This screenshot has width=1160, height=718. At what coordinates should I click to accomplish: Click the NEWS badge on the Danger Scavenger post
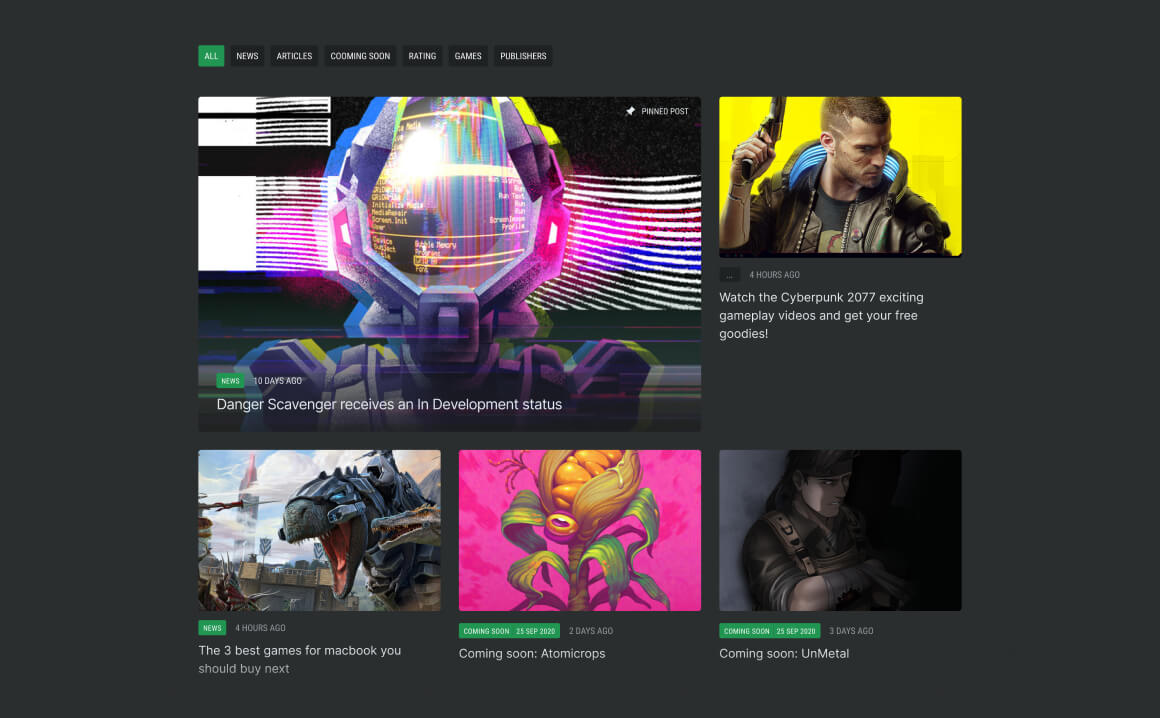[230, 380]
